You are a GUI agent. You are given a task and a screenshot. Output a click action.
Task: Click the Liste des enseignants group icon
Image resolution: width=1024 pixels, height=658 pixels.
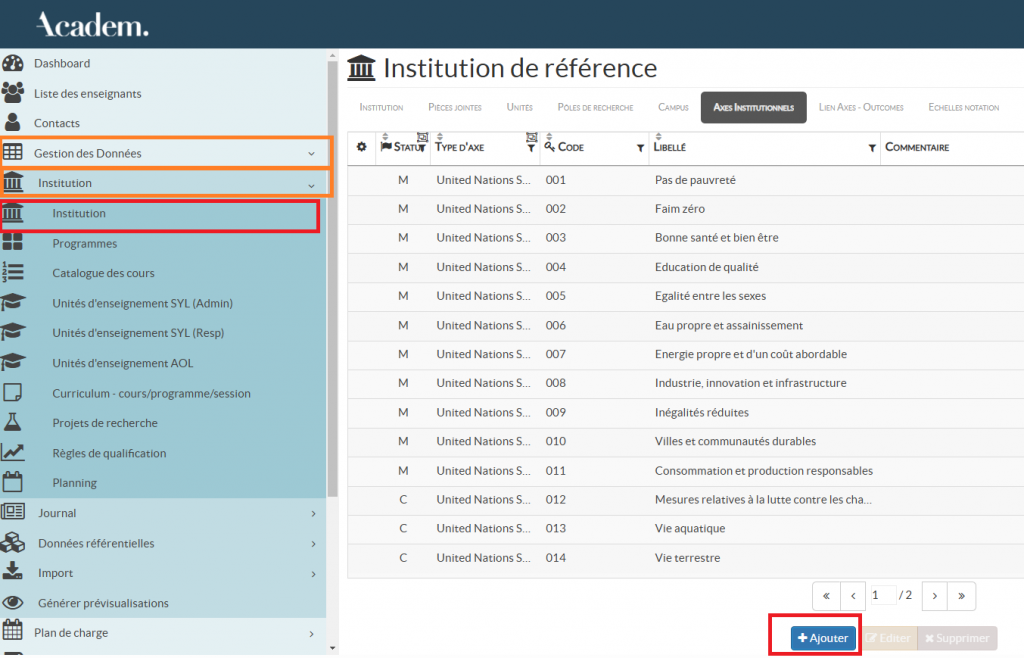[13, 93]
